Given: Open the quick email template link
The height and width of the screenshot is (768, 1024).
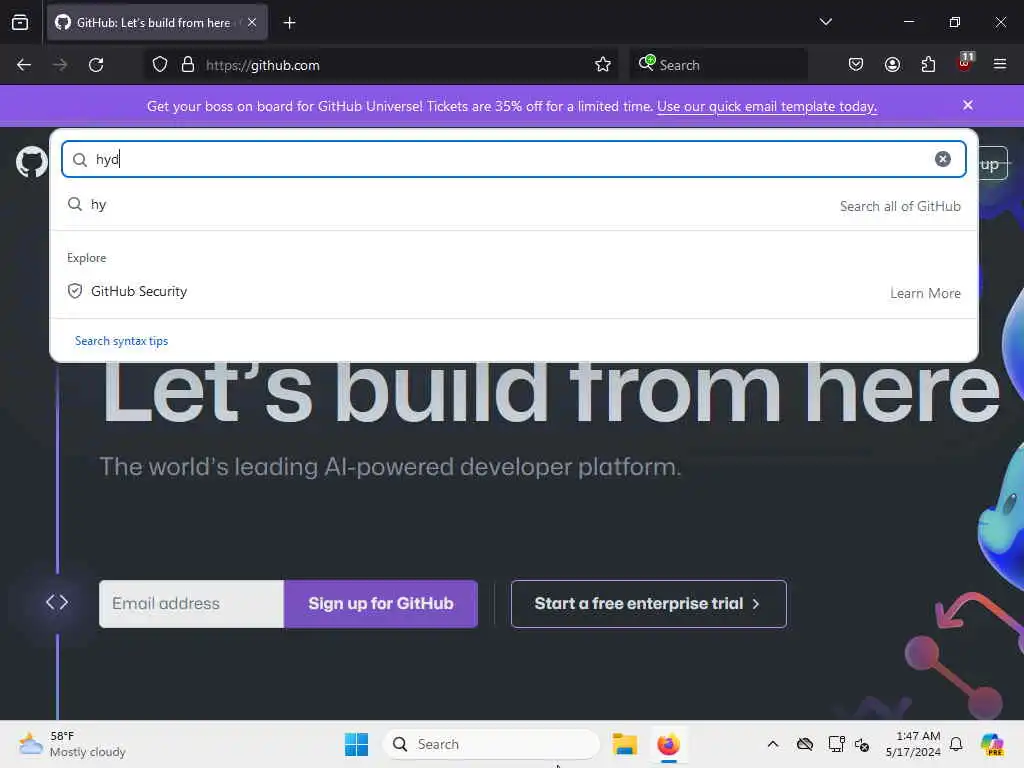Looking at the screenshot, I should [x=767, y=106].
